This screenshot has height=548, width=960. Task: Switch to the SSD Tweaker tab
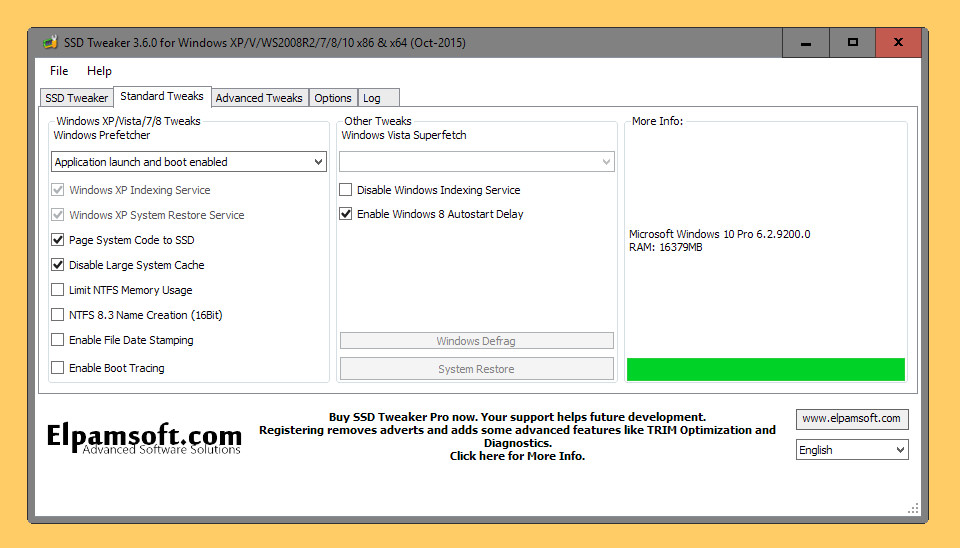click(x=77, y=98)
